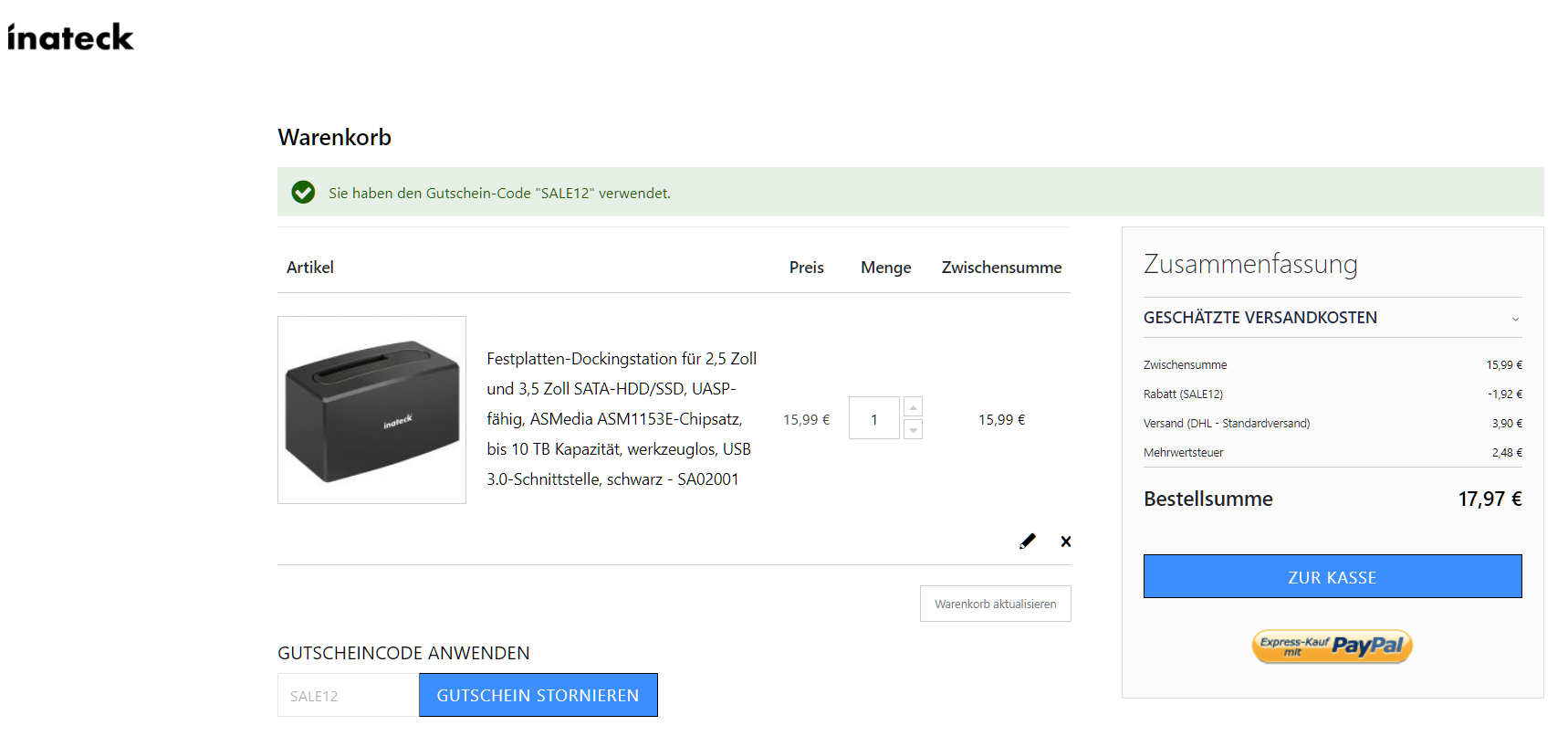
Task: Click the Gutscheincode anwenden heading
Action: 403,653
